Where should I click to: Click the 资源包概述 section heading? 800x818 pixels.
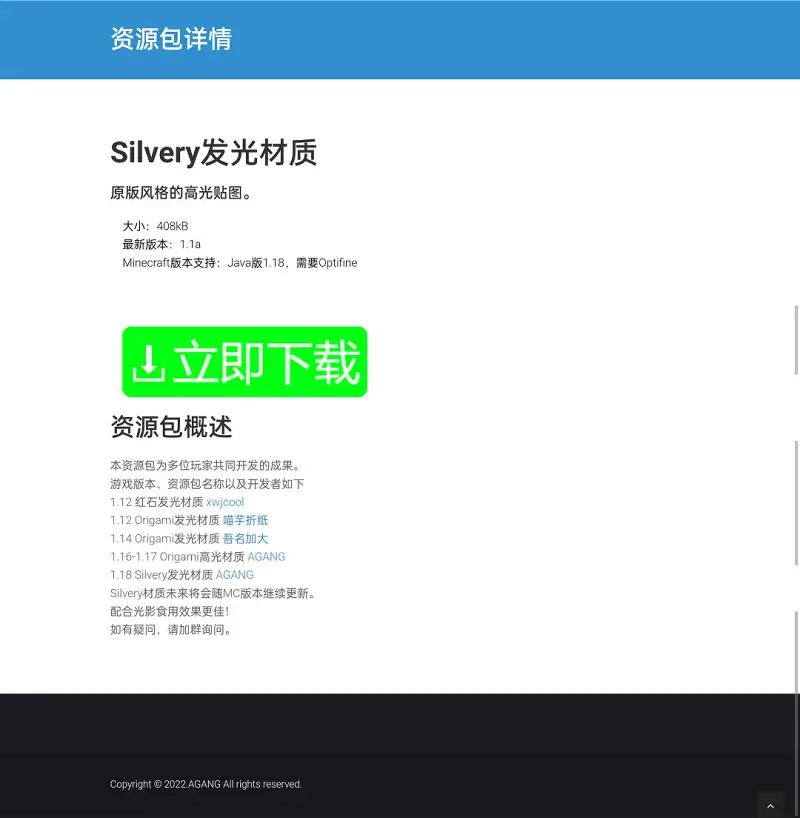coord(171,427)
